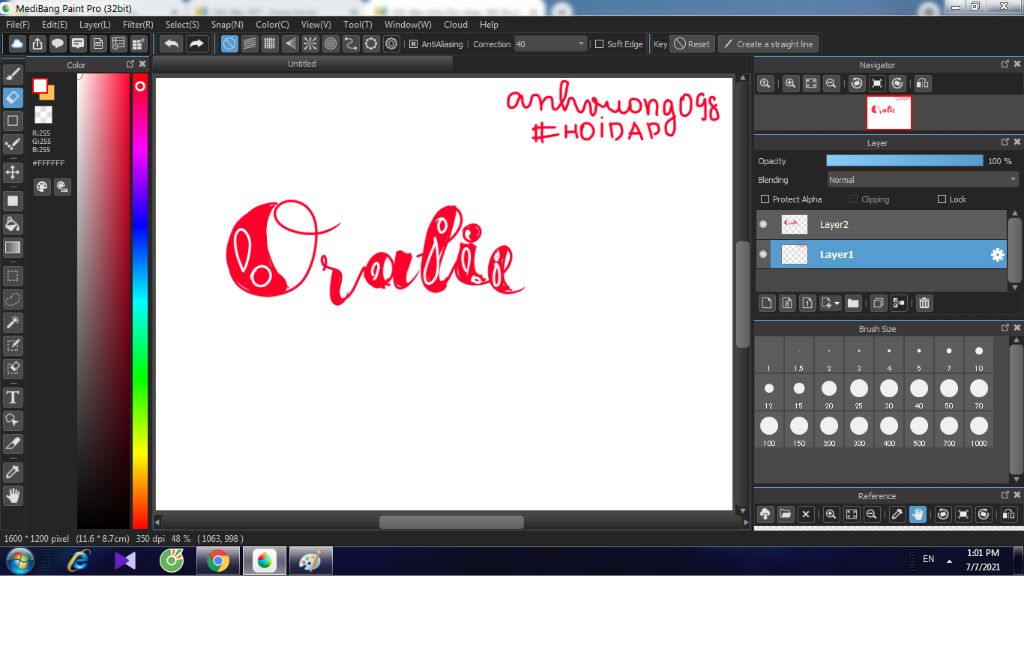Select the Brush tool

[12, 74]
